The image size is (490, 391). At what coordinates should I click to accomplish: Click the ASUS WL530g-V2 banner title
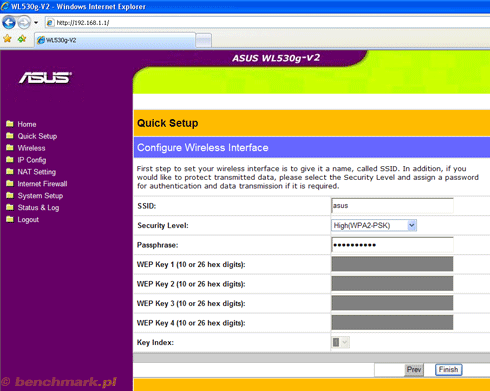point(276,58)
